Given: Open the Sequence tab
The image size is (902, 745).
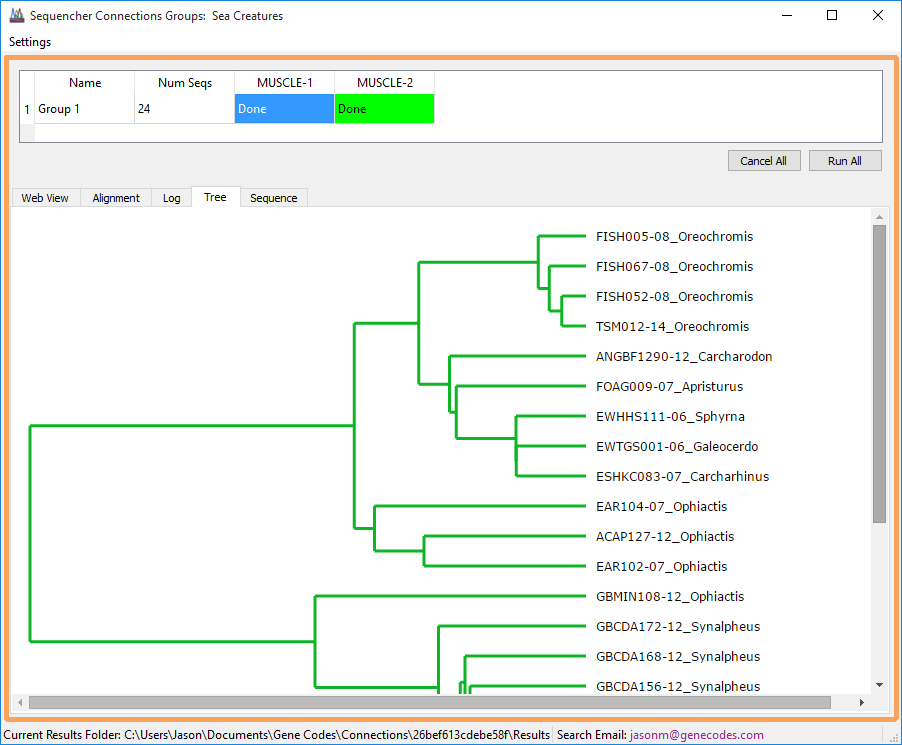Looking at the screenshot, I should (x=274, y=198).
